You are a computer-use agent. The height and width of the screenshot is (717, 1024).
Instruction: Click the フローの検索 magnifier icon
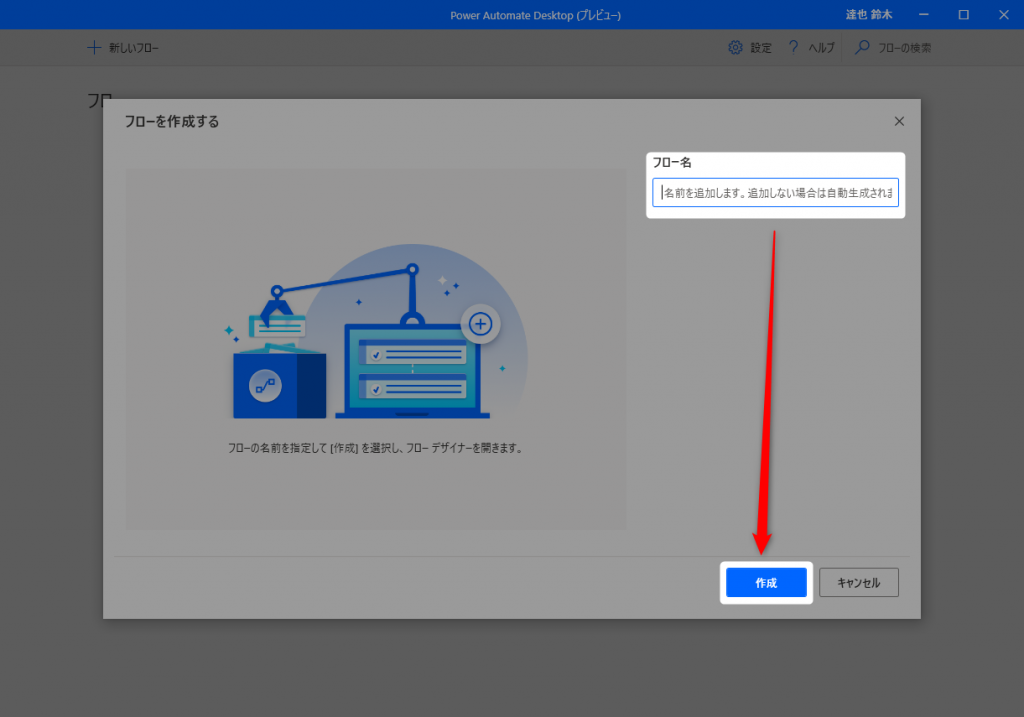pos(862,48)
